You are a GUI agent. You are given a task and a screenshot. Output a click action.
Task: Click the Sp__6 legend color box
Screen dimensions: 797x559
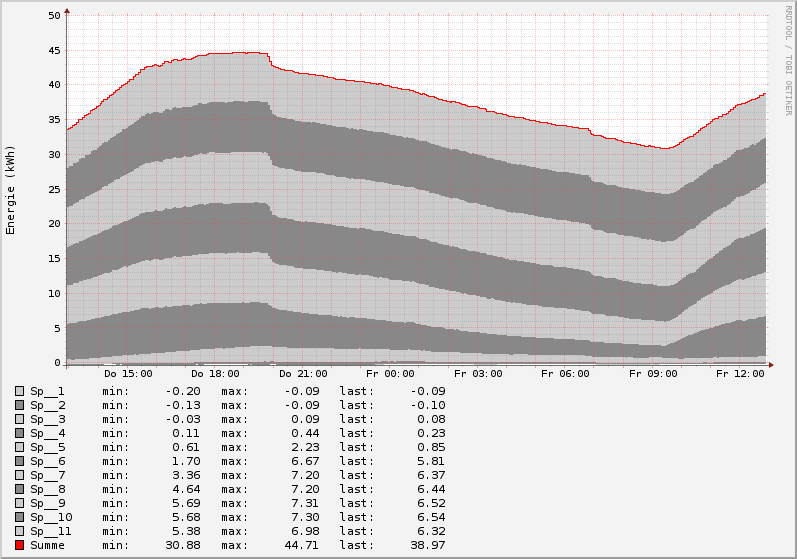[19, 461]
